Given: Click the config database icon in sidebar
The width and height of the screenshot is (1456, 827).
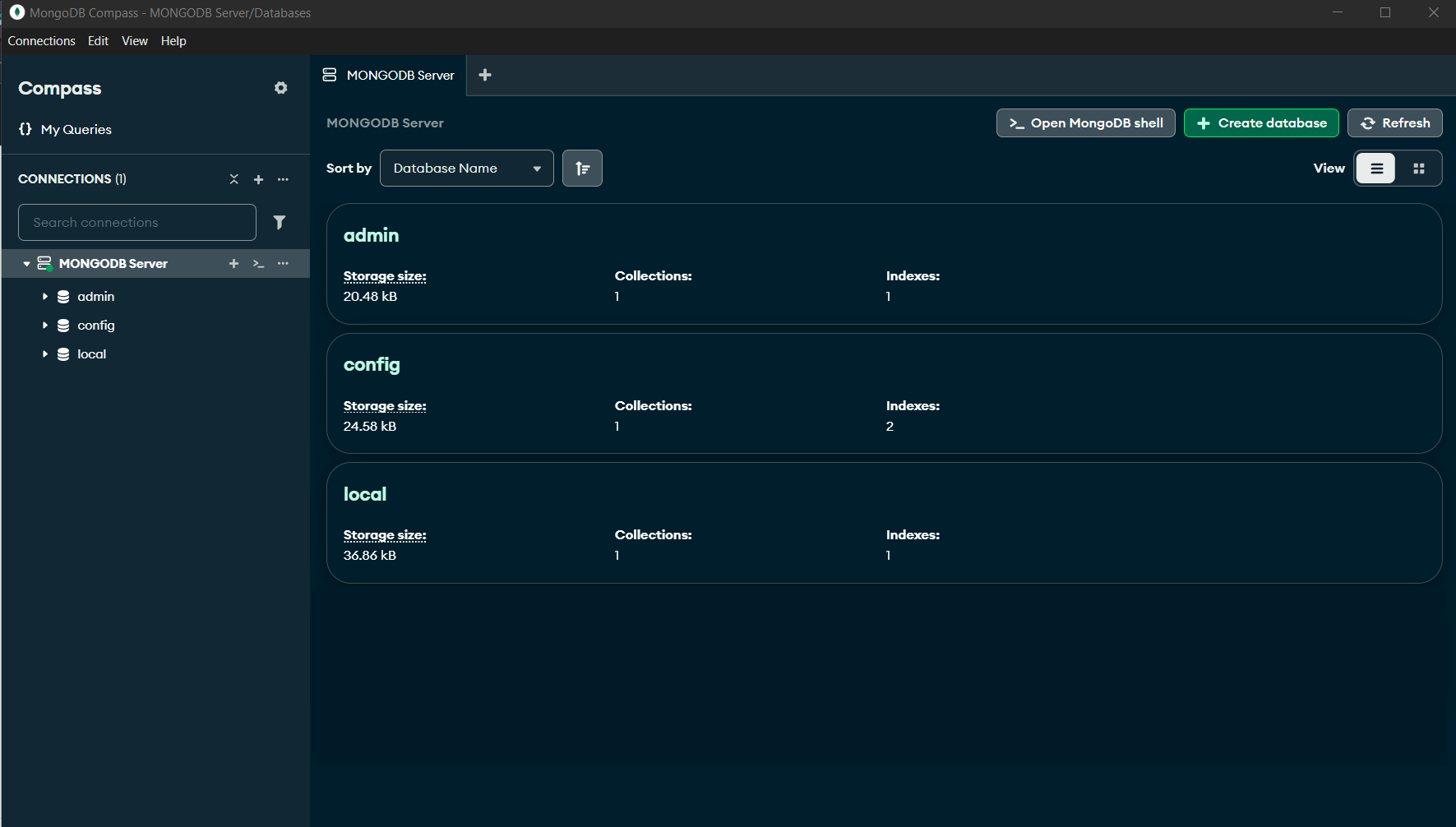Looking at the screenshot, I should [63, 326].
